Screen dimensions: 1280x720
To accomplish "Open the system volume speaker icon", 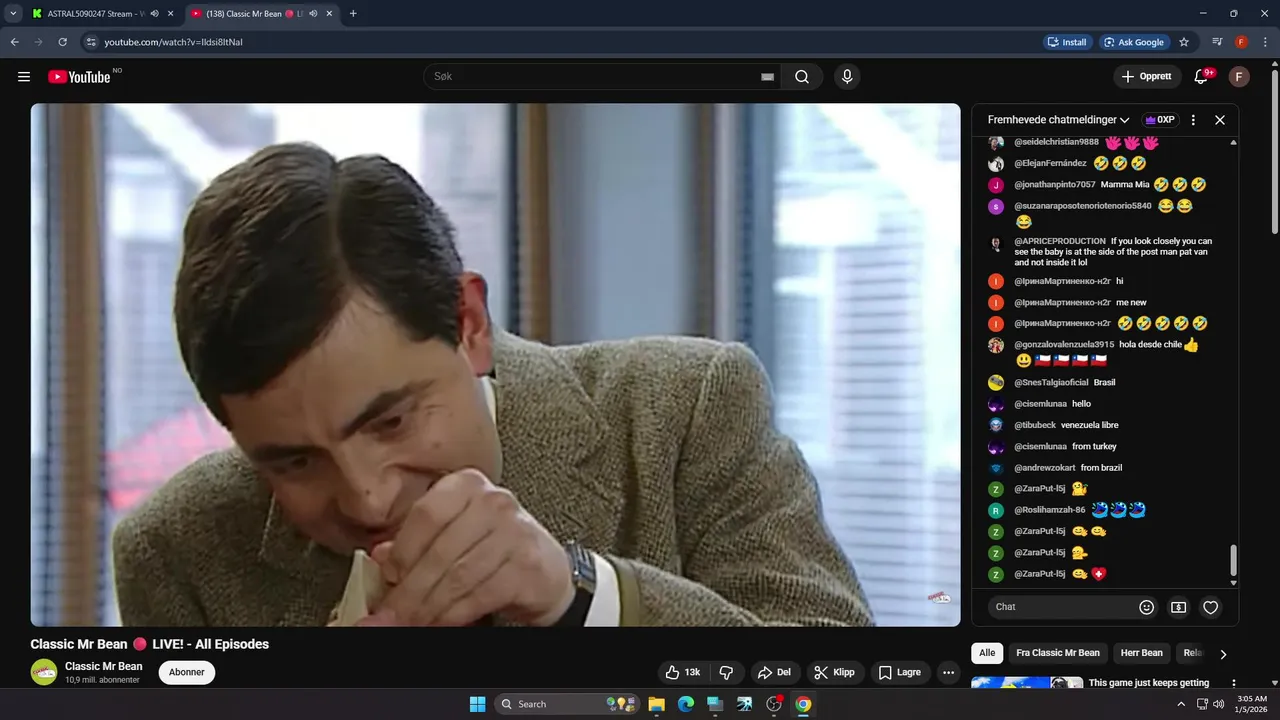I will (x=1218, y=704).
